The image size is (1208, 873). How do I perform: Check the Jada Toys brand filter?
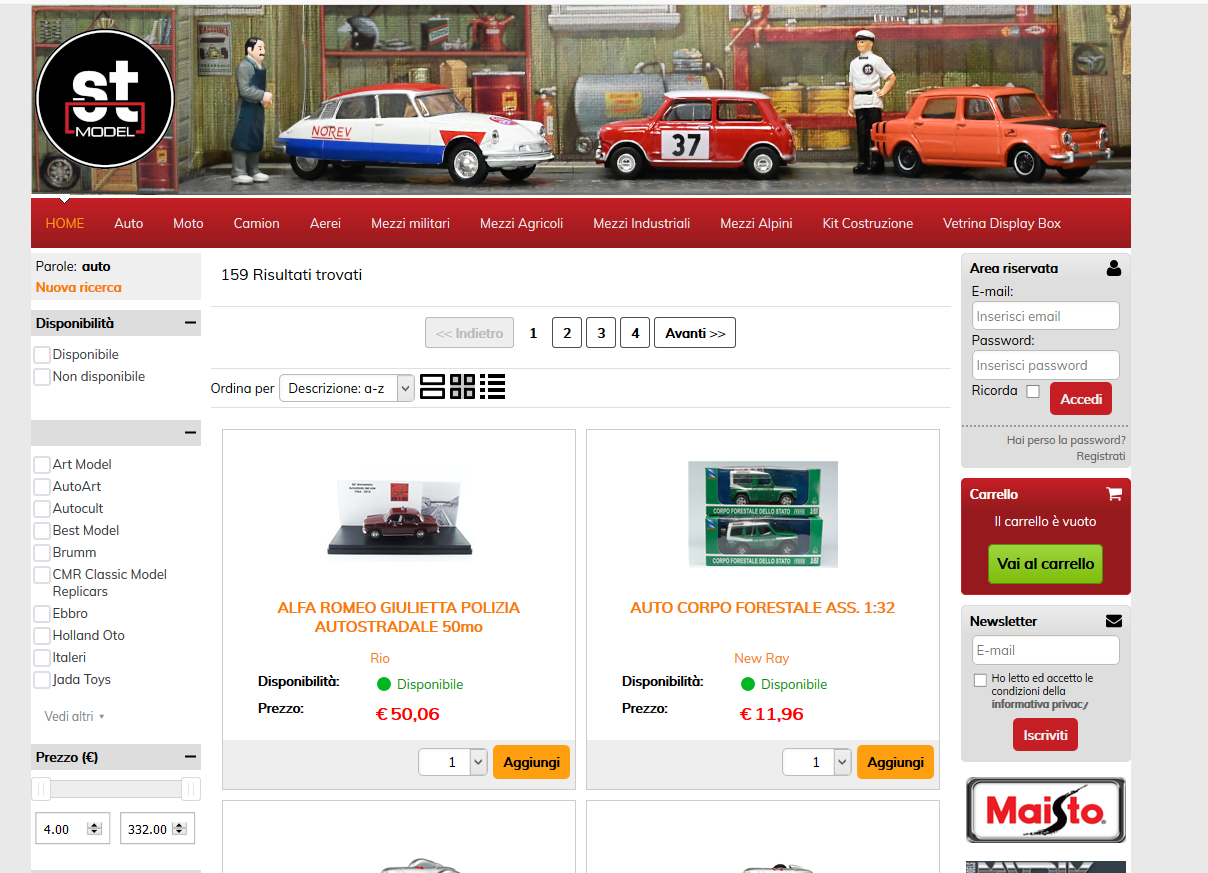click(x=42, y=680)
